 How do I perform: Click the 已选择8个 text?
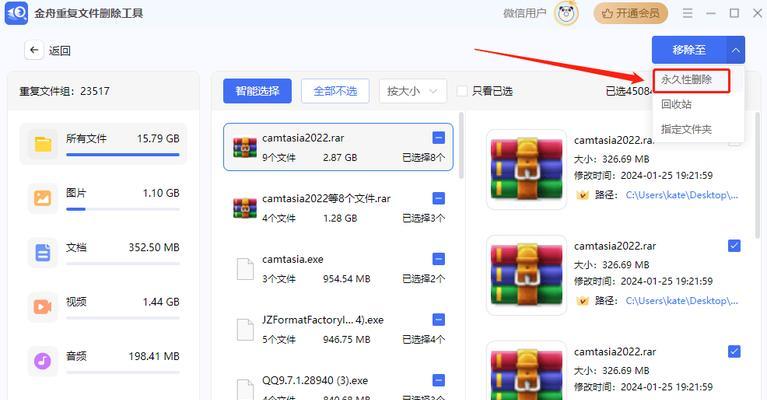coord(423,157)
